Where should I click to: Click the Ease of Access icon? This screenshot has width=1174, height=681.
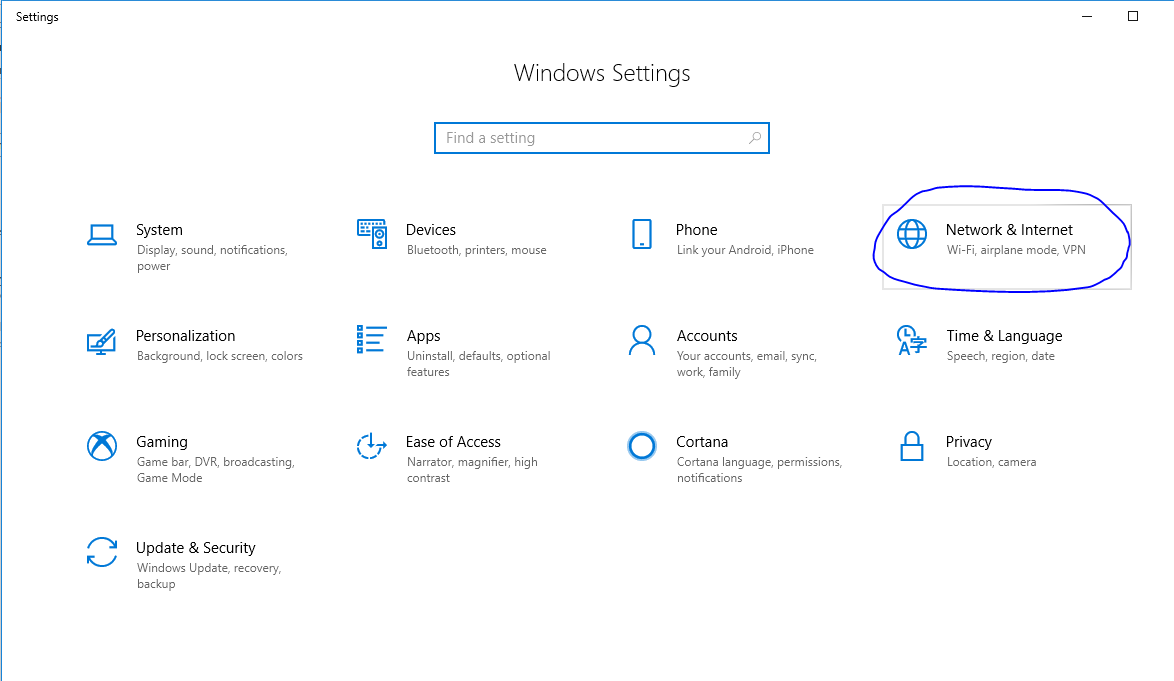pos(372,446)
